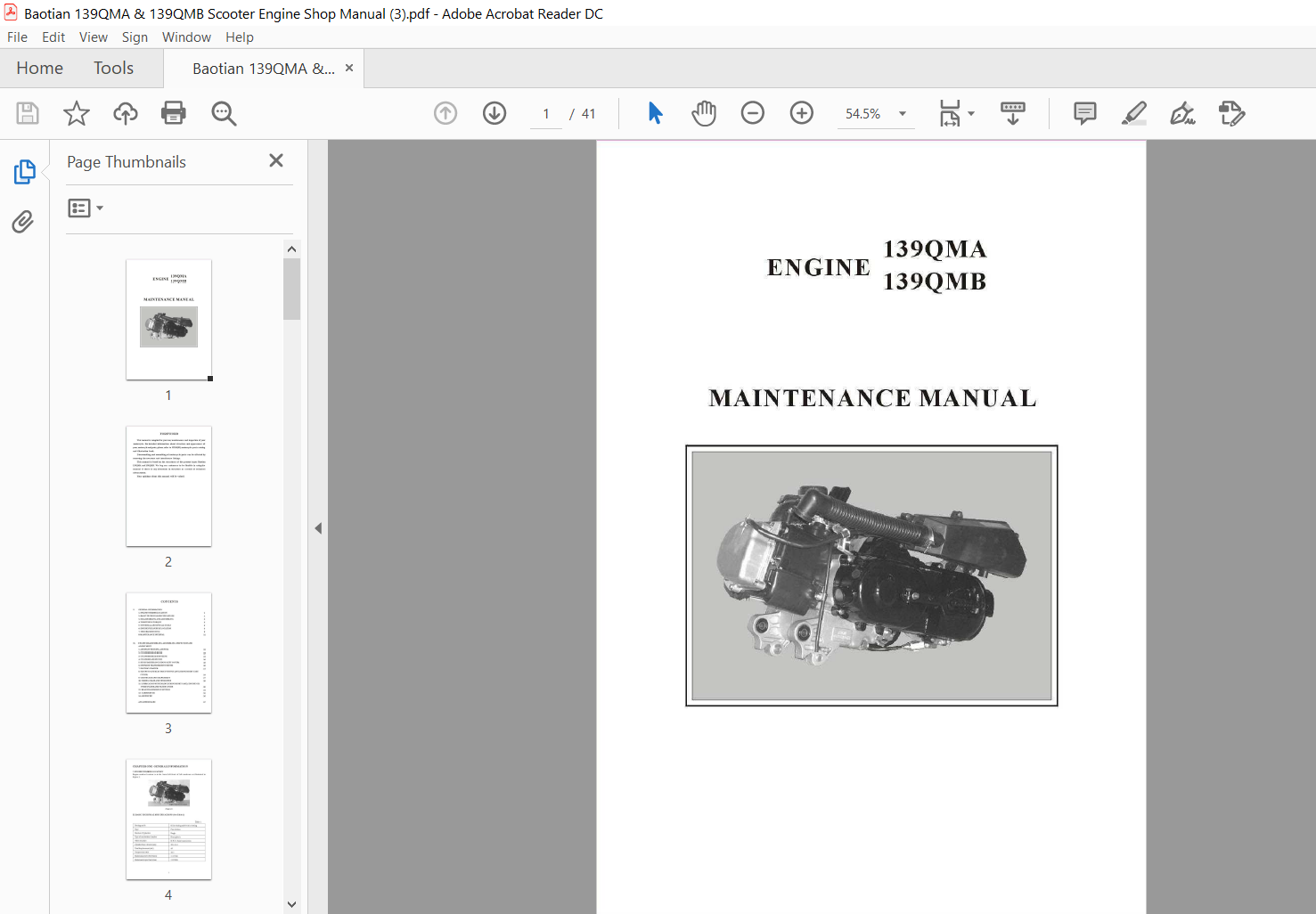Select the Highlight text tool
Image resolution: width=1316 pixels, height=914 pixels.
tap(1134, 113)
